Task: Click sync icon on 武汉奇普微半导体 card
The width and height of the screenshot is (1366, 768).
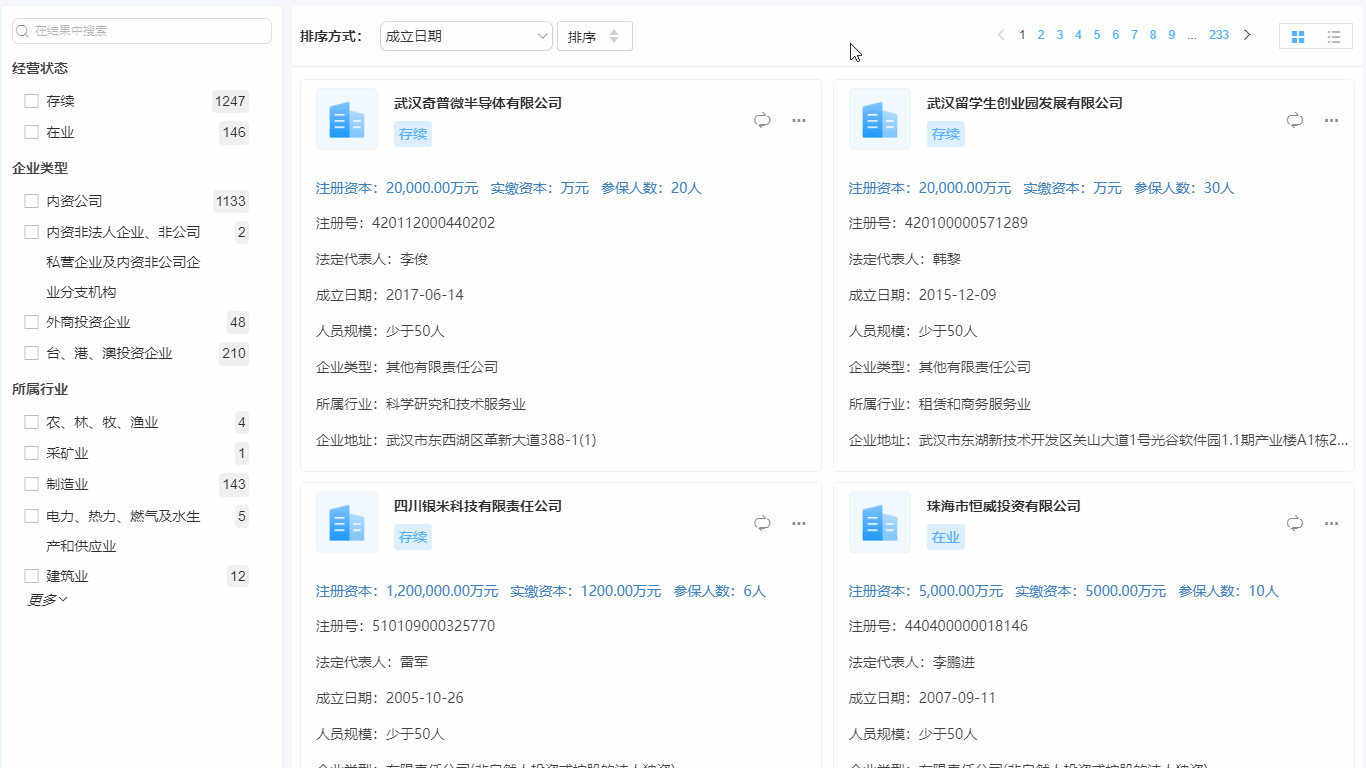Action: point(761,119)
